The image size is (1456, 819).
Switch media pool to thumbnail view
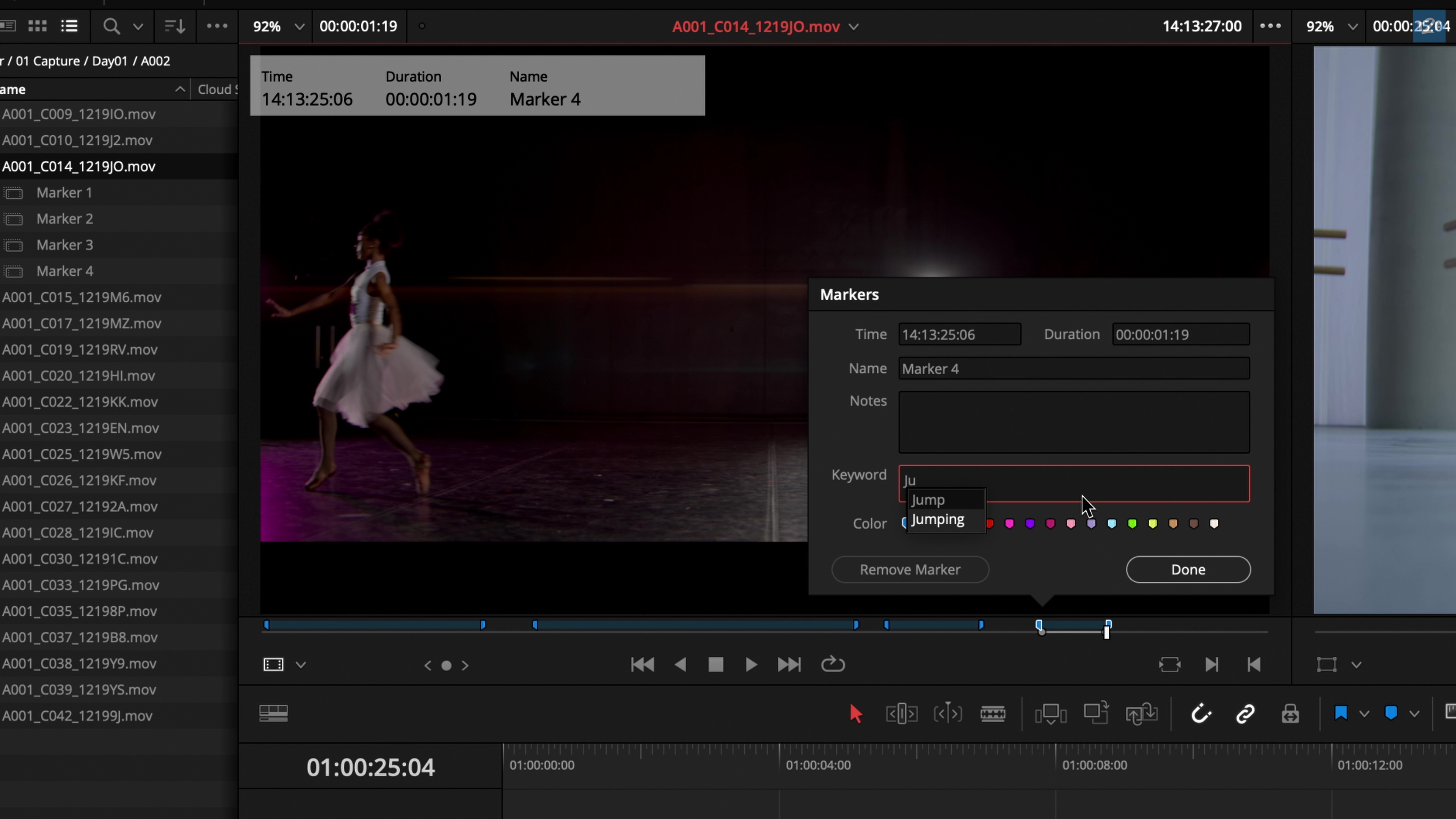pos(38,26)
